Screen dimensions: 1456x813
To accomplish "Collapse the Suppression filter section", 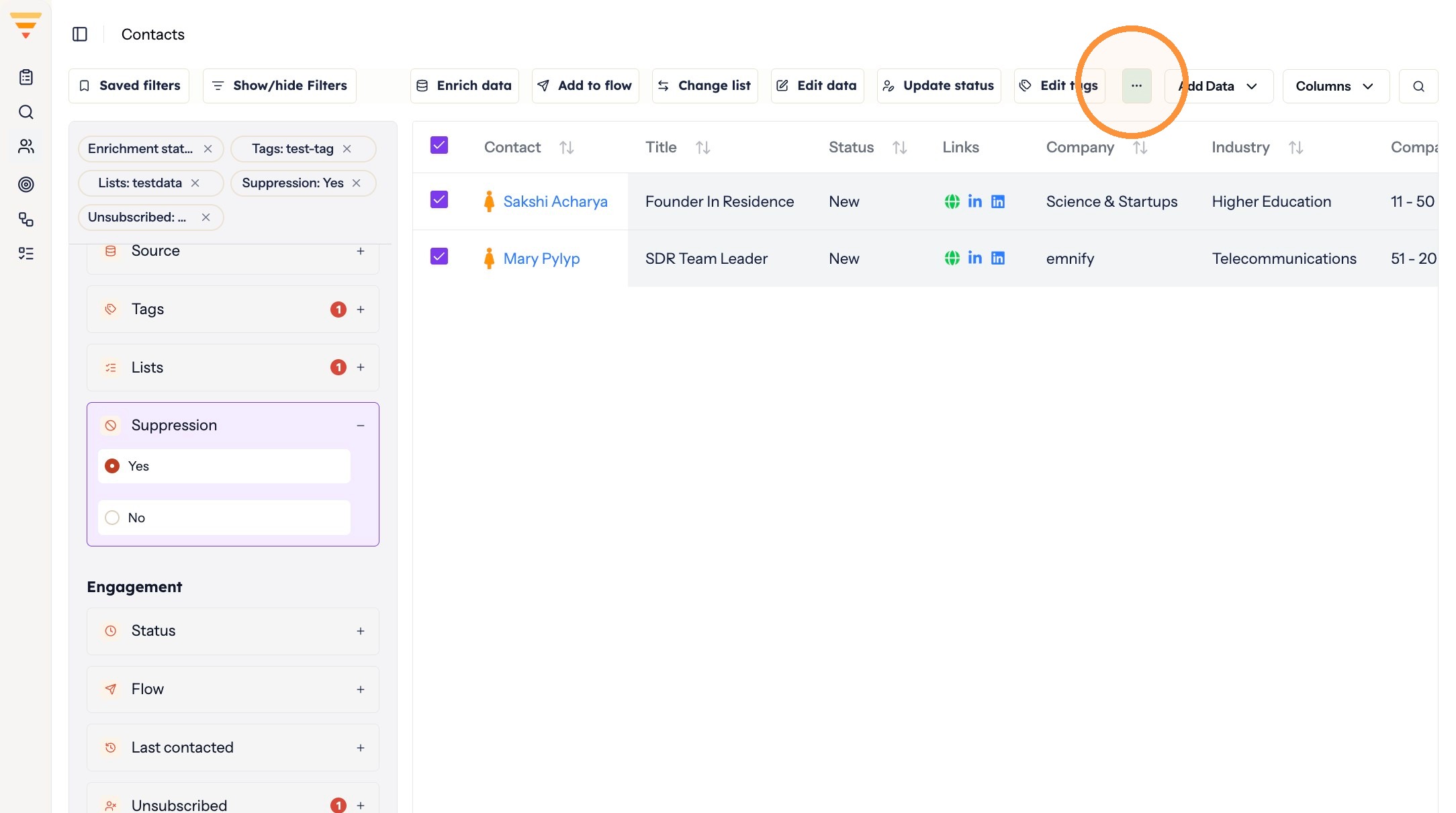I will pos(361,426).
